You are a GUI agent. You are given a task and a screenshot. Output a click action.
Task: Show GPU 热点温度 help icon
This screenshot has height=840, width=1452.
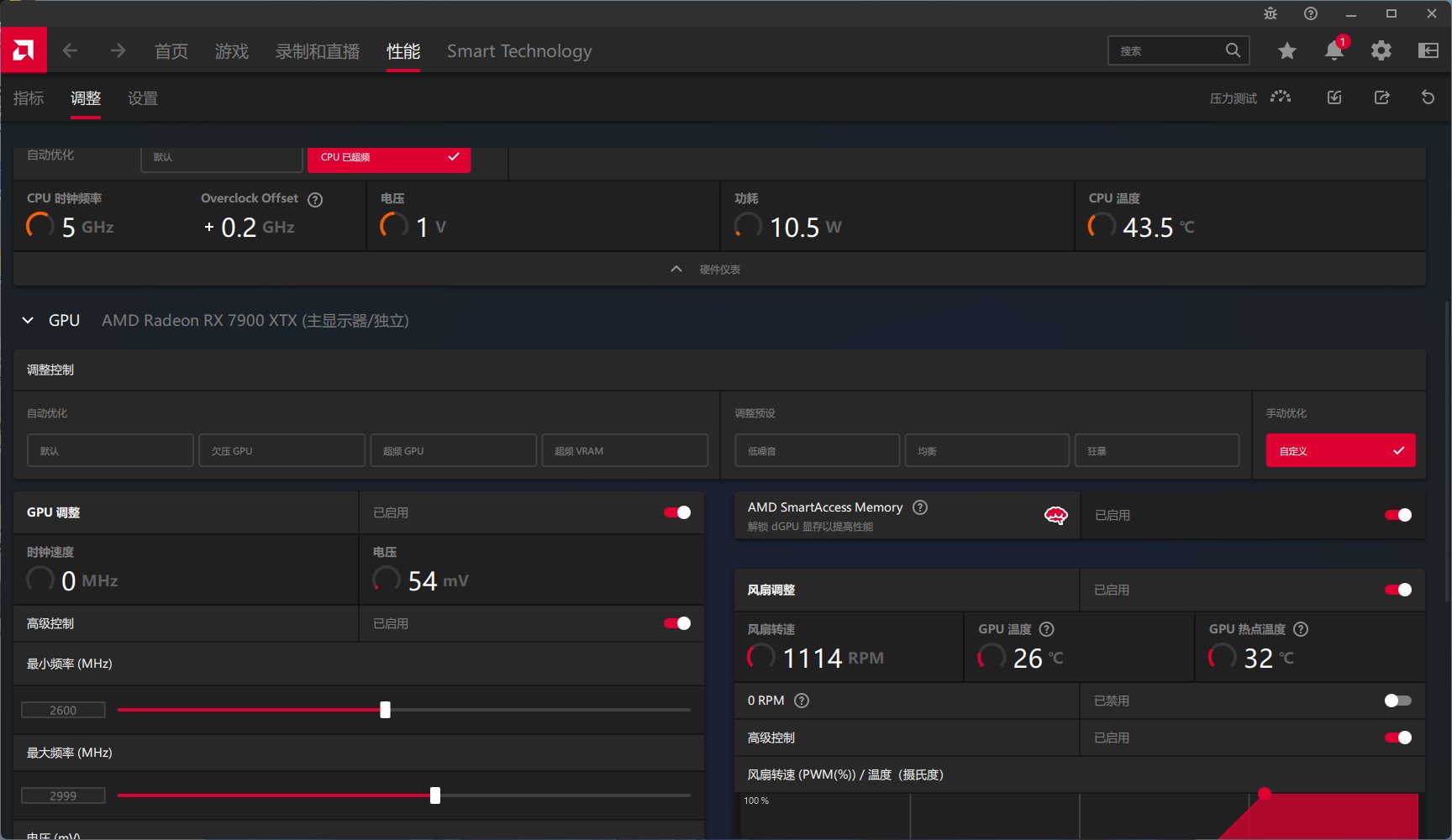click(x=1301, y=629)
